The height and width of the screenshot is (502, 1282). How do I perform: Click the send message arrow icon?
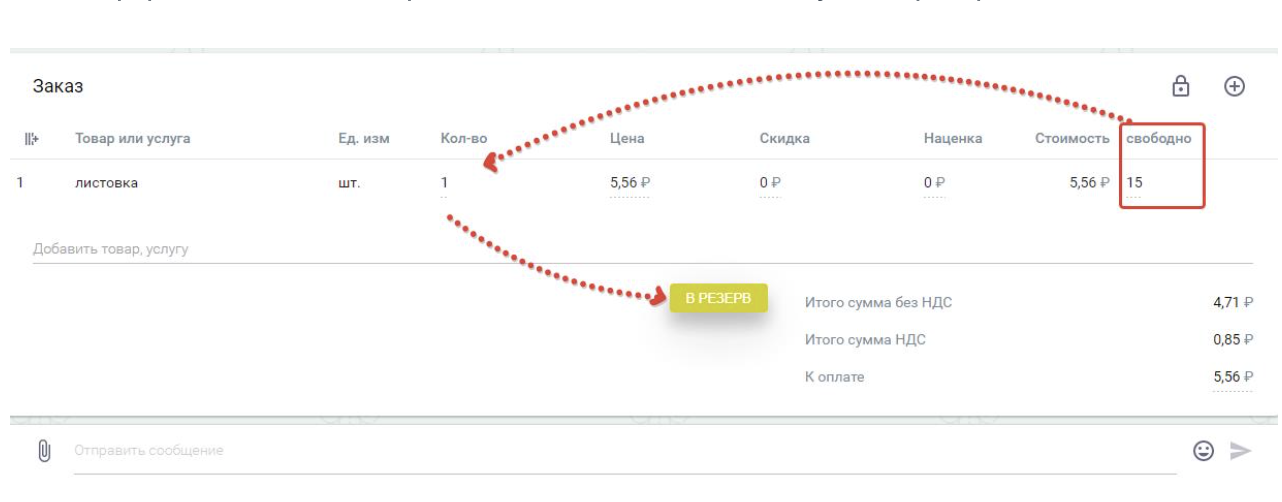[1241, 451]
